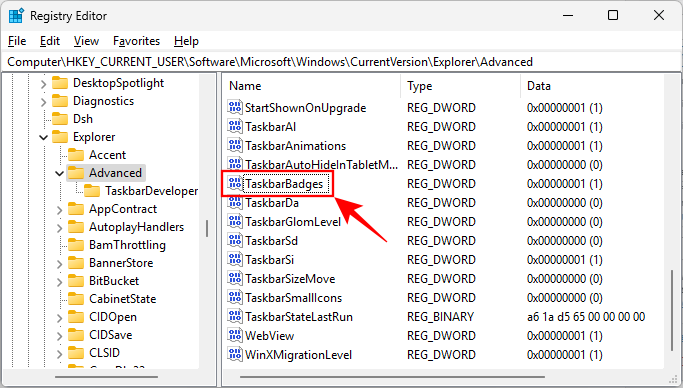
Task: Select the CIDOpen key label
Action: 113,317
